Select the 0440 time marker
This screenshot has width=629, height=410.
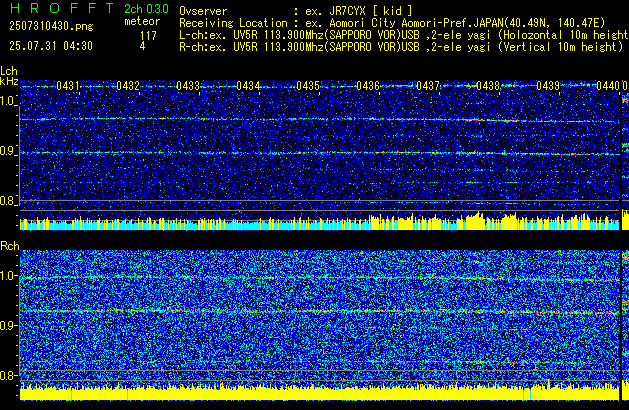click(608, 86)
